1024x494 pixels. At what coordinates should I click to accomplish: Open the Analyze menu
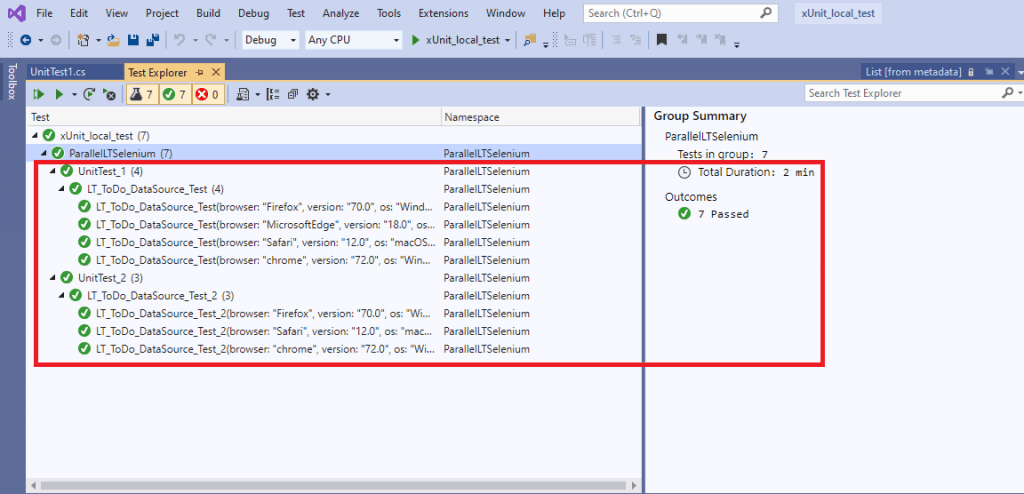(343, 13)
